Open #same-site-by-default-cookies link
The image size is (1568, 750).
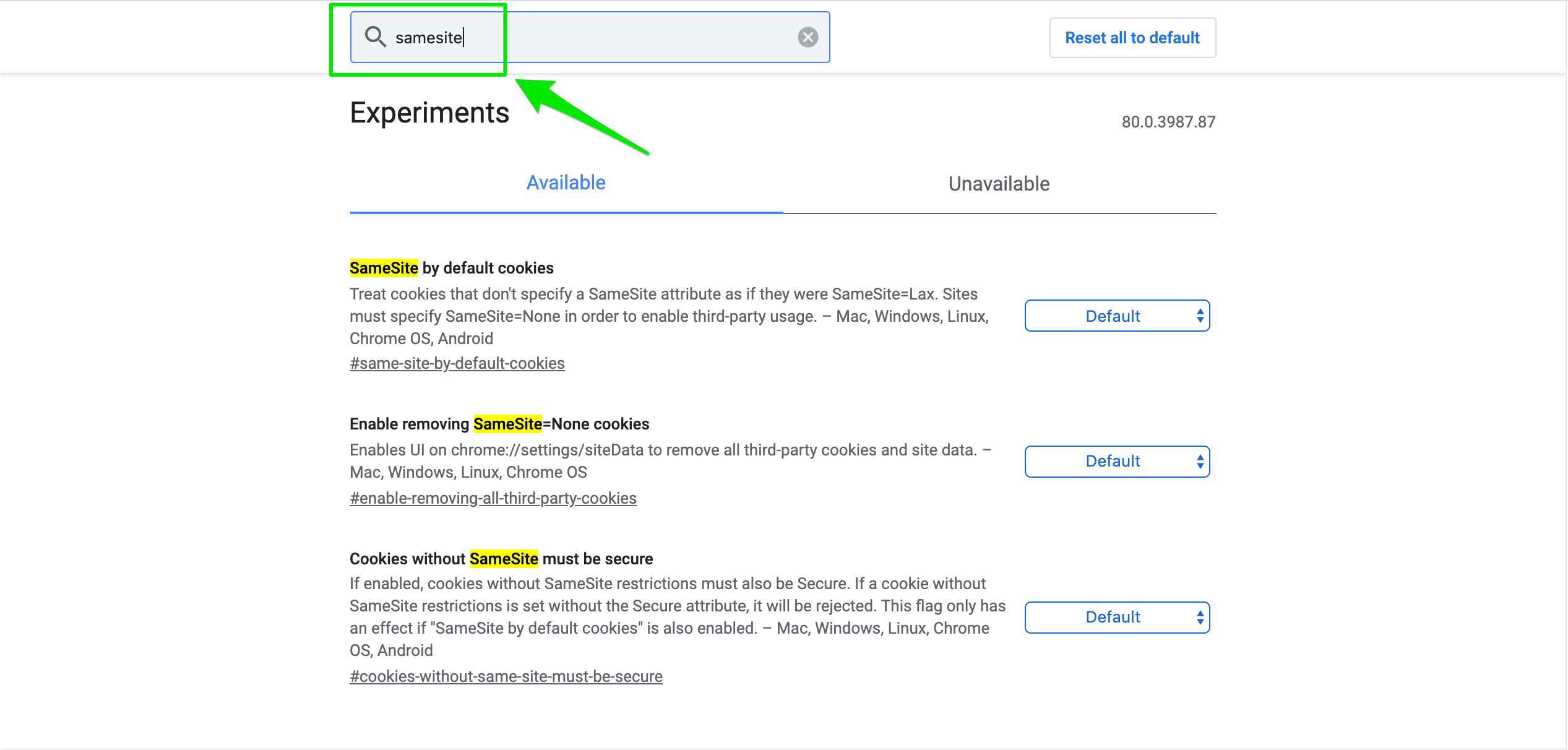point(457,363)
